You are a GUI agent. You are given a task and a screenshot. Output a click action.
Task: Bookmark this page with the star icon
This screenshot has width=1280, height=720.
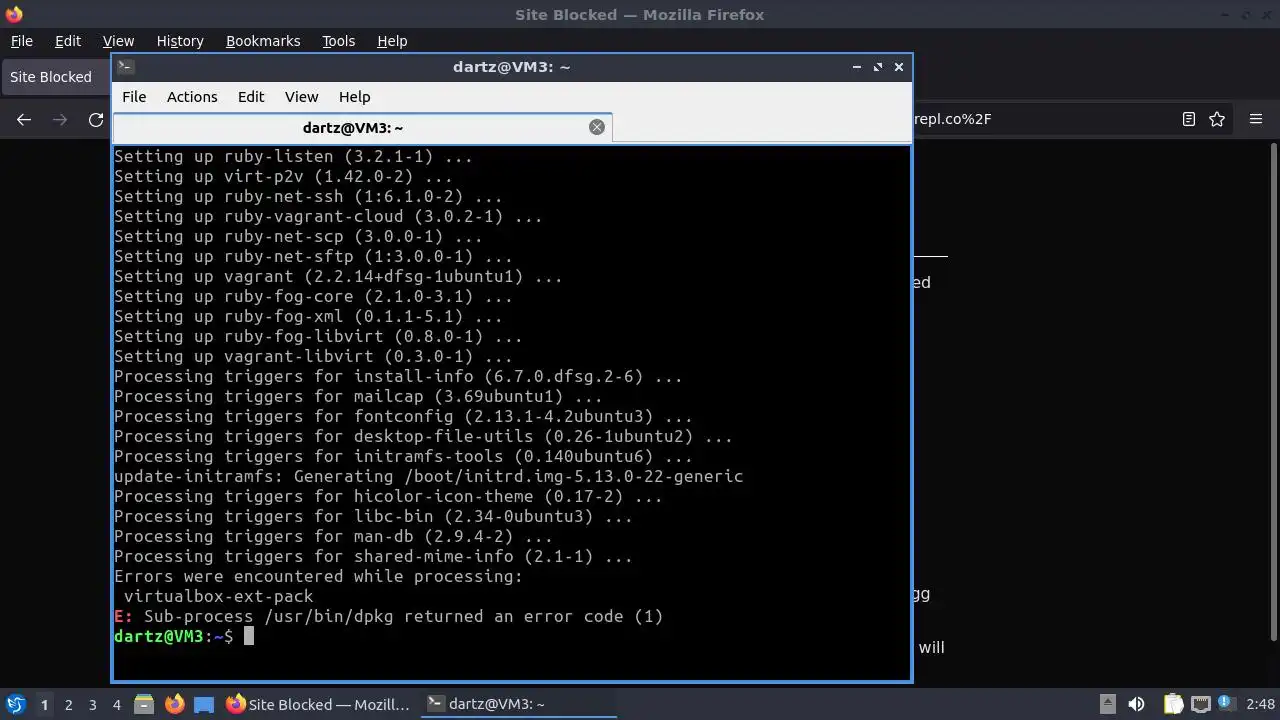1217,119
